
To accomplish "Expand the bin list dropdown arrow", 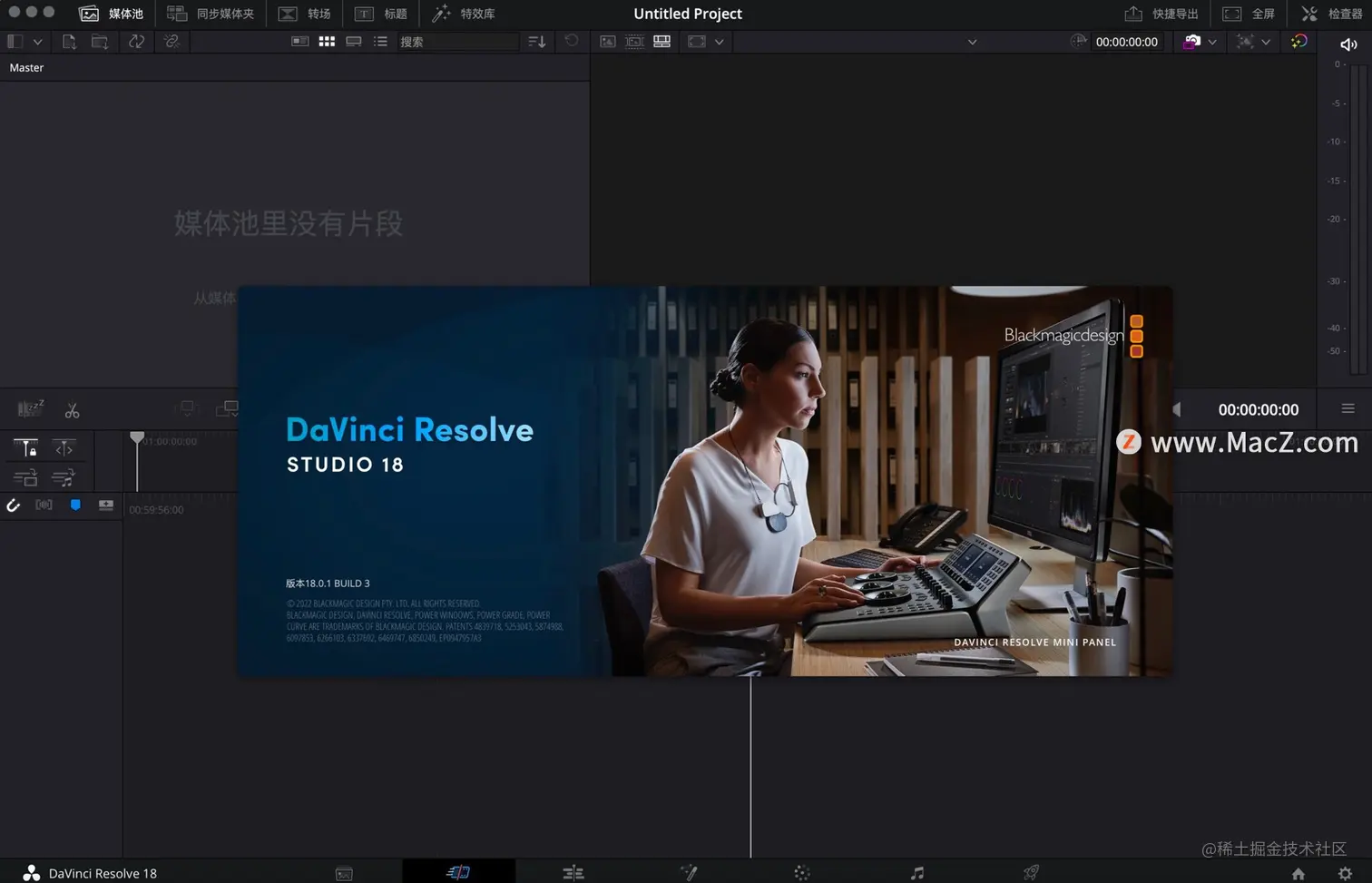I will coord(37,42).
